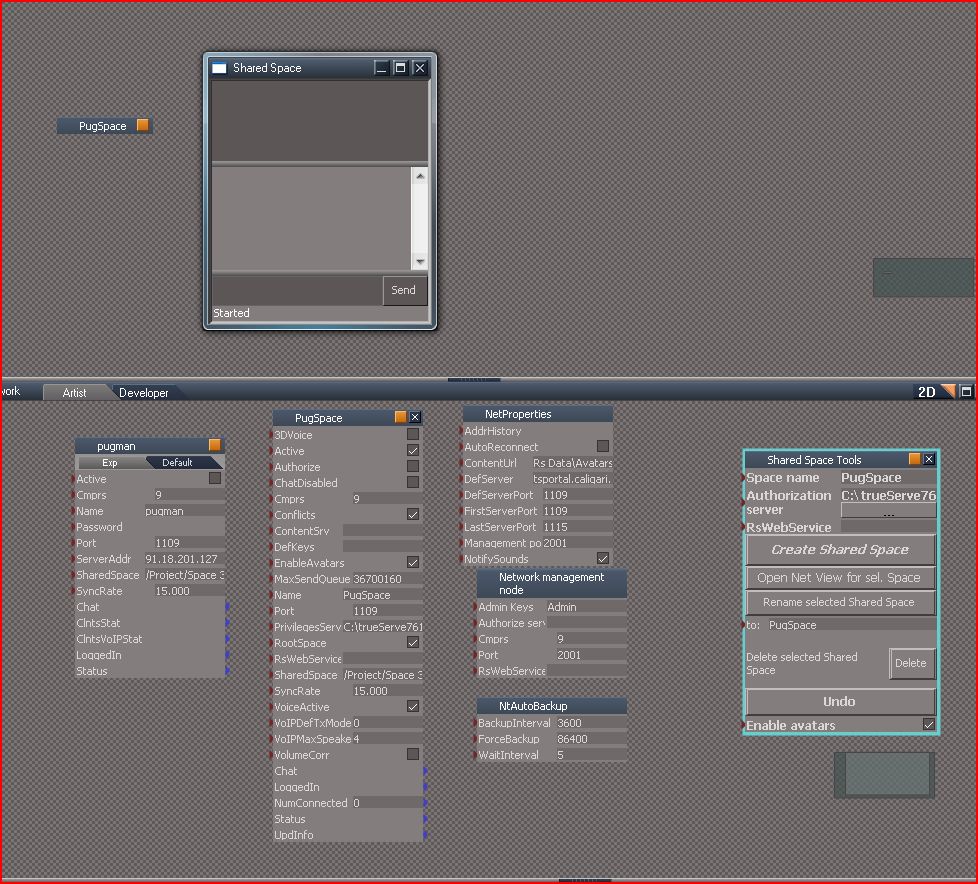Toggle ChatDisabled checkbox in PugSpace

[412, 482]
